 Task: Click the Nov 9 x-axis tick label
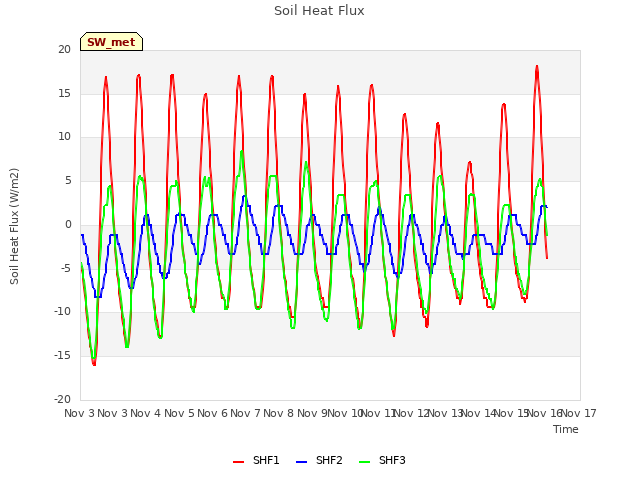(x=312, y=413)
